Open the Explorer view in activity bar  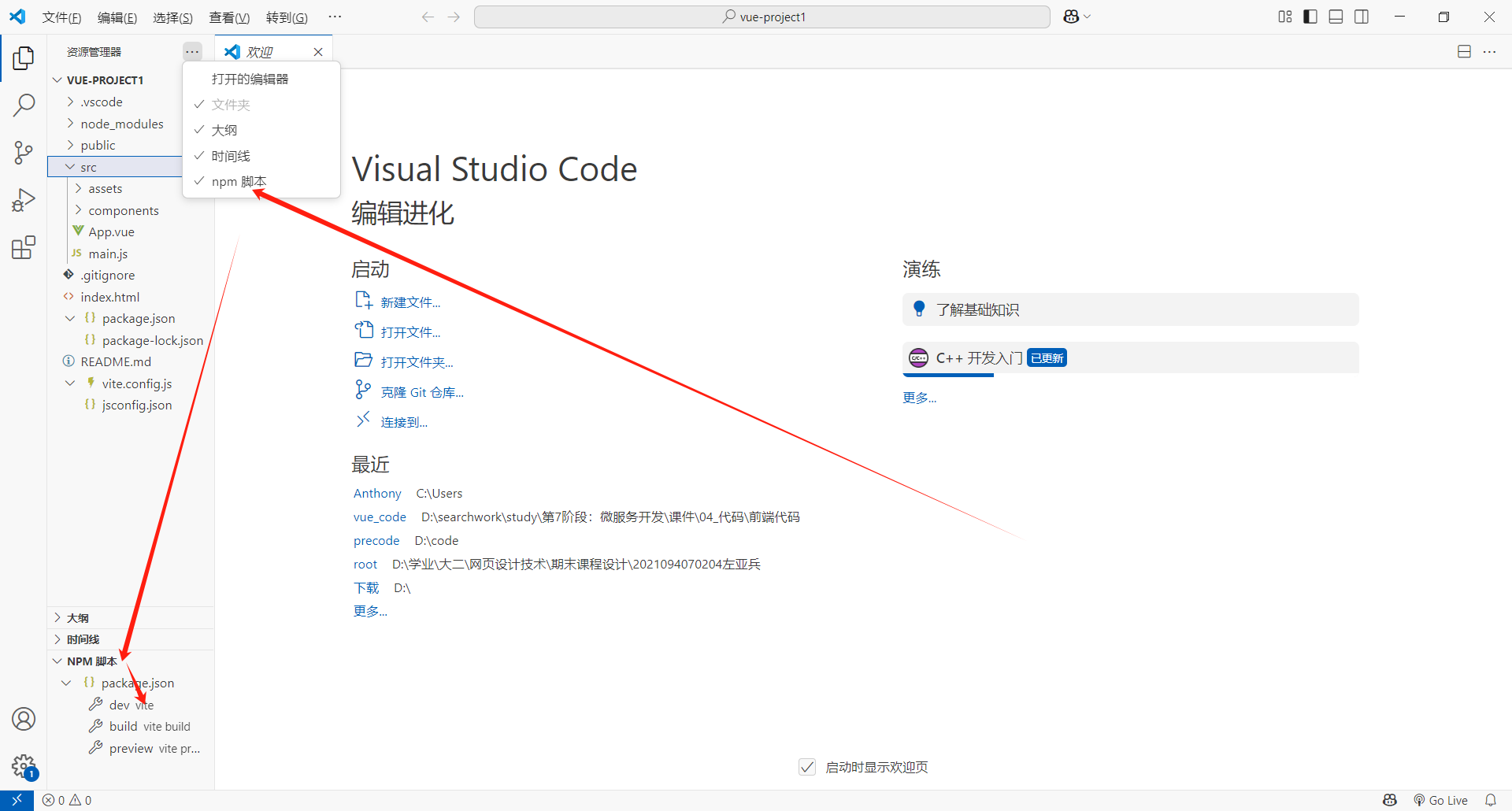point(24,57)
